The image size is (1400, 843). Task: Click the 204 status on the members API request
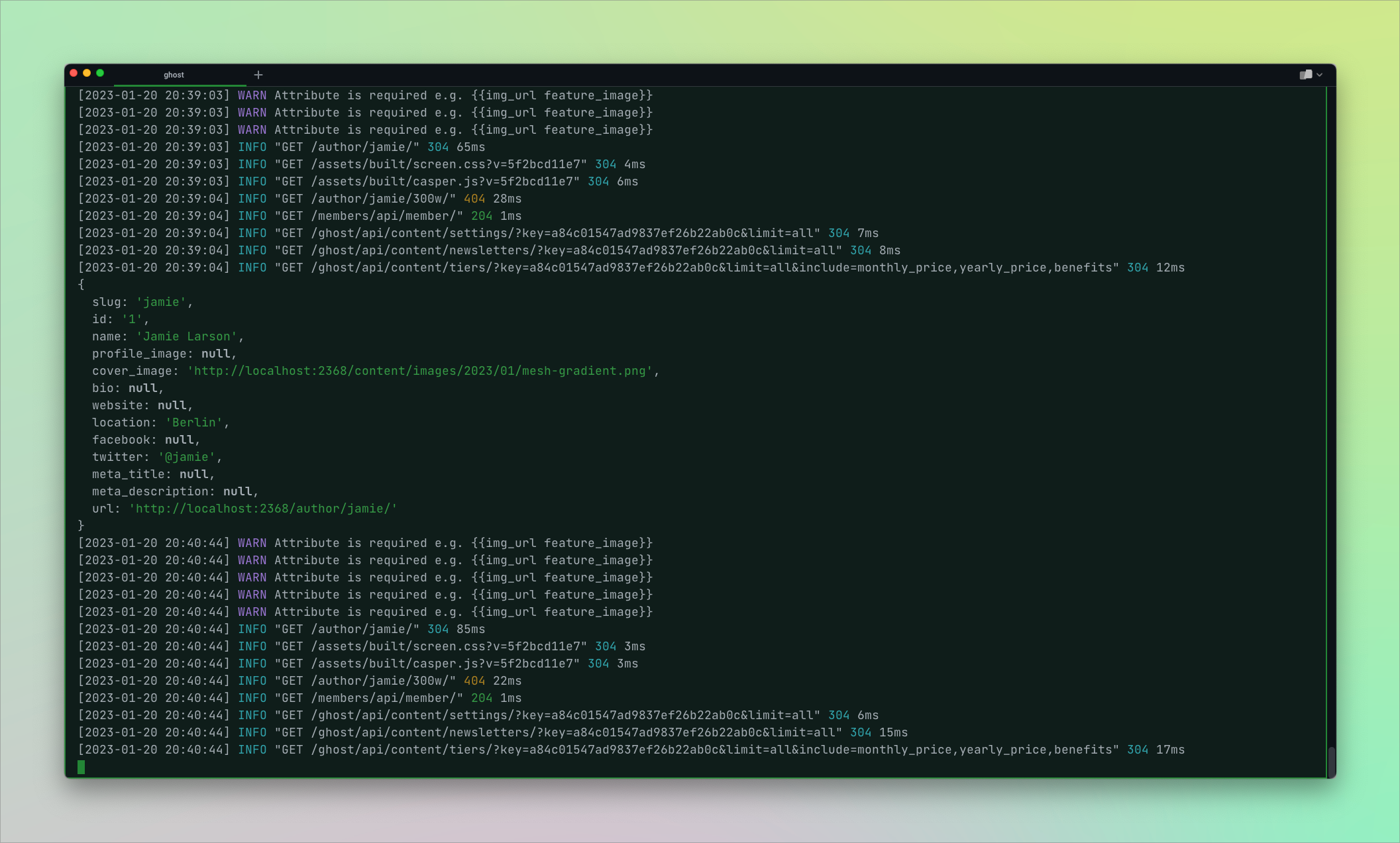(x=482, y=215)
